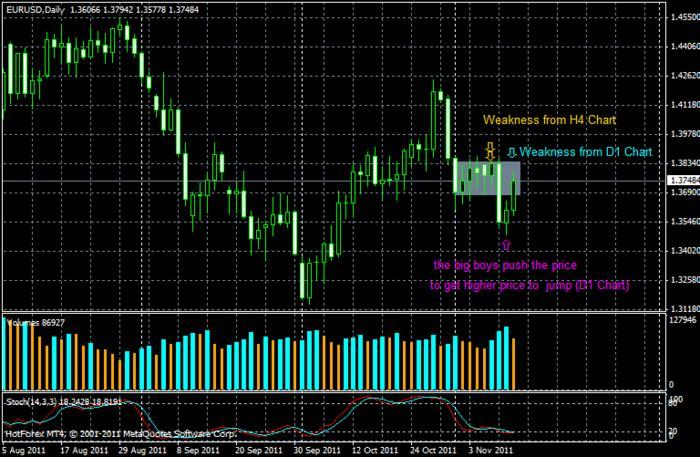The width and height of the screenshot is (700, 457).
Task: Select the gray rectangle zone on chart
Action: tap(487, 178)
